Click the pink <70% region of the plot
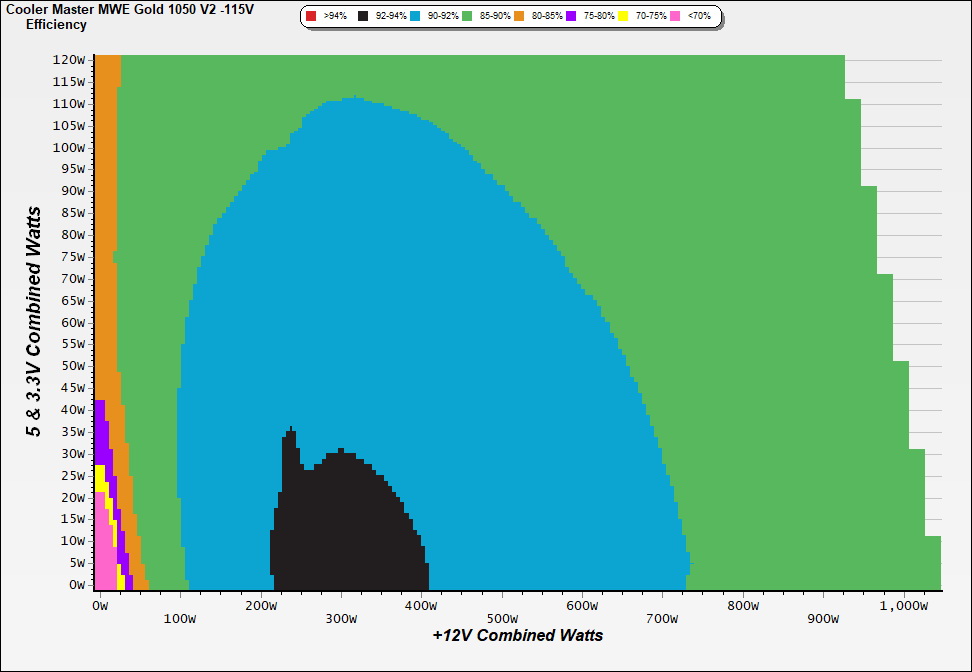This screenshot has width=972, height=672. coord(103,560)
